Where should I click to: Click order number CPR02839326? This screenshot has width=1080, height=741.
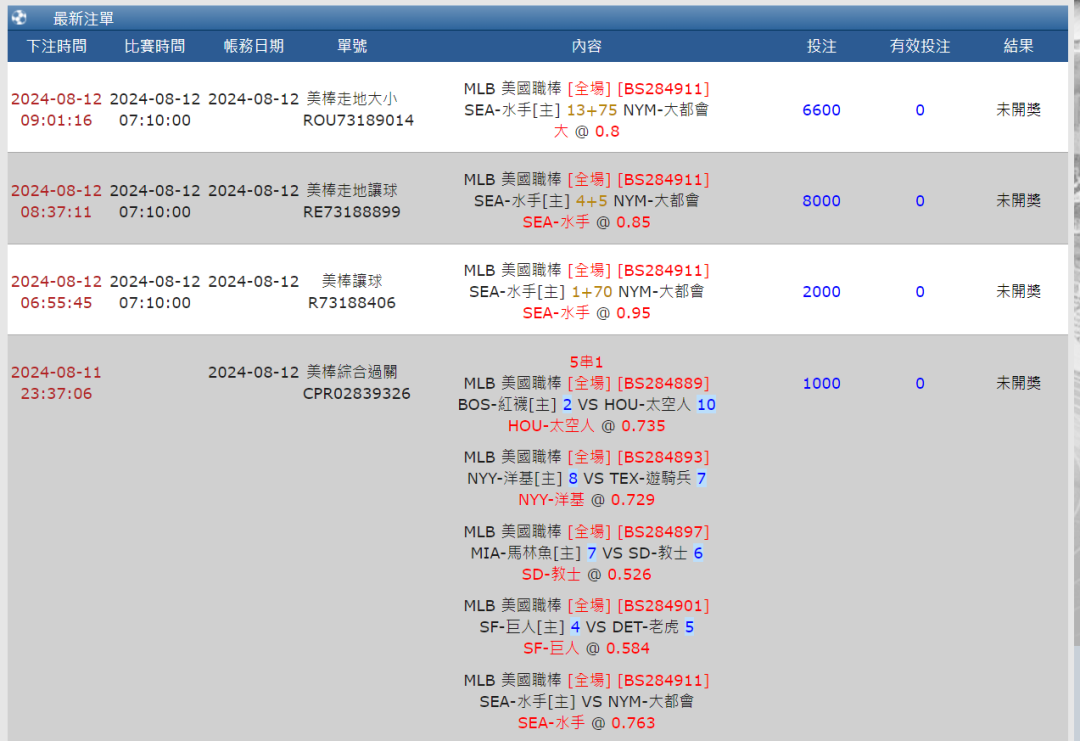tap(357, 394)
